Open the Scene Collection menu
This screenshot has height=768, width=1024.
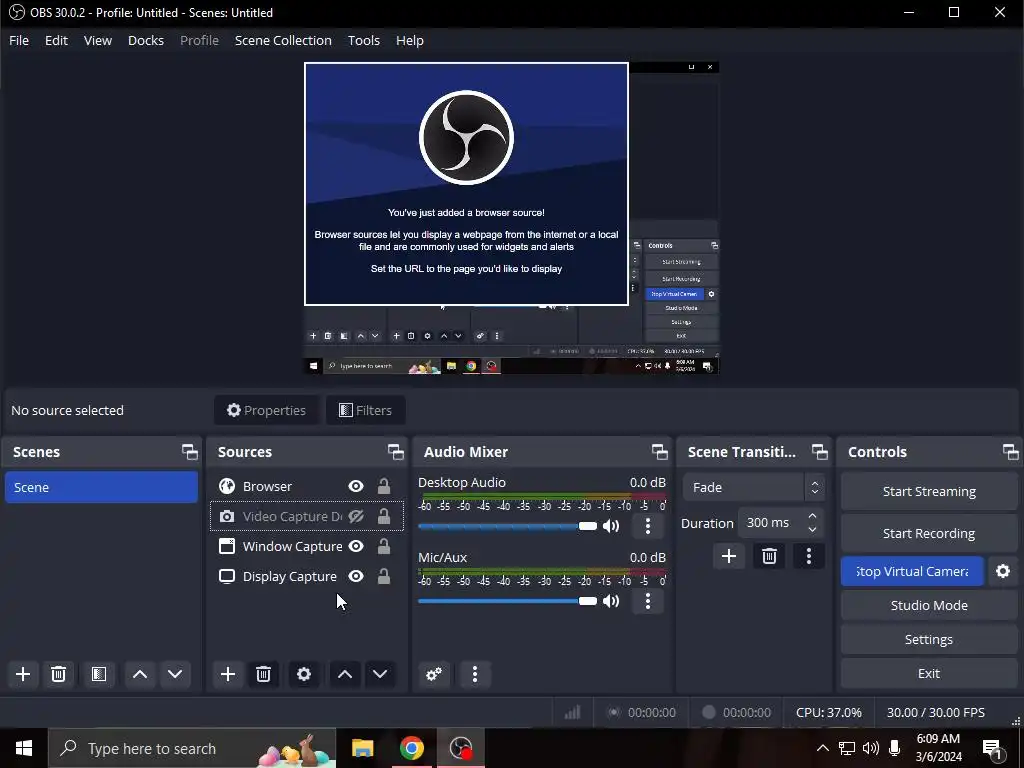(283, 40)
